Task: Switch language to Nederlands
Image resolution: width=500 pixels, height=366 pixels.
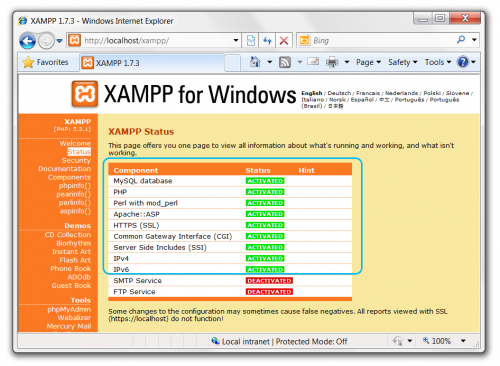Action: pyautogui.click(x=402, y=93)
